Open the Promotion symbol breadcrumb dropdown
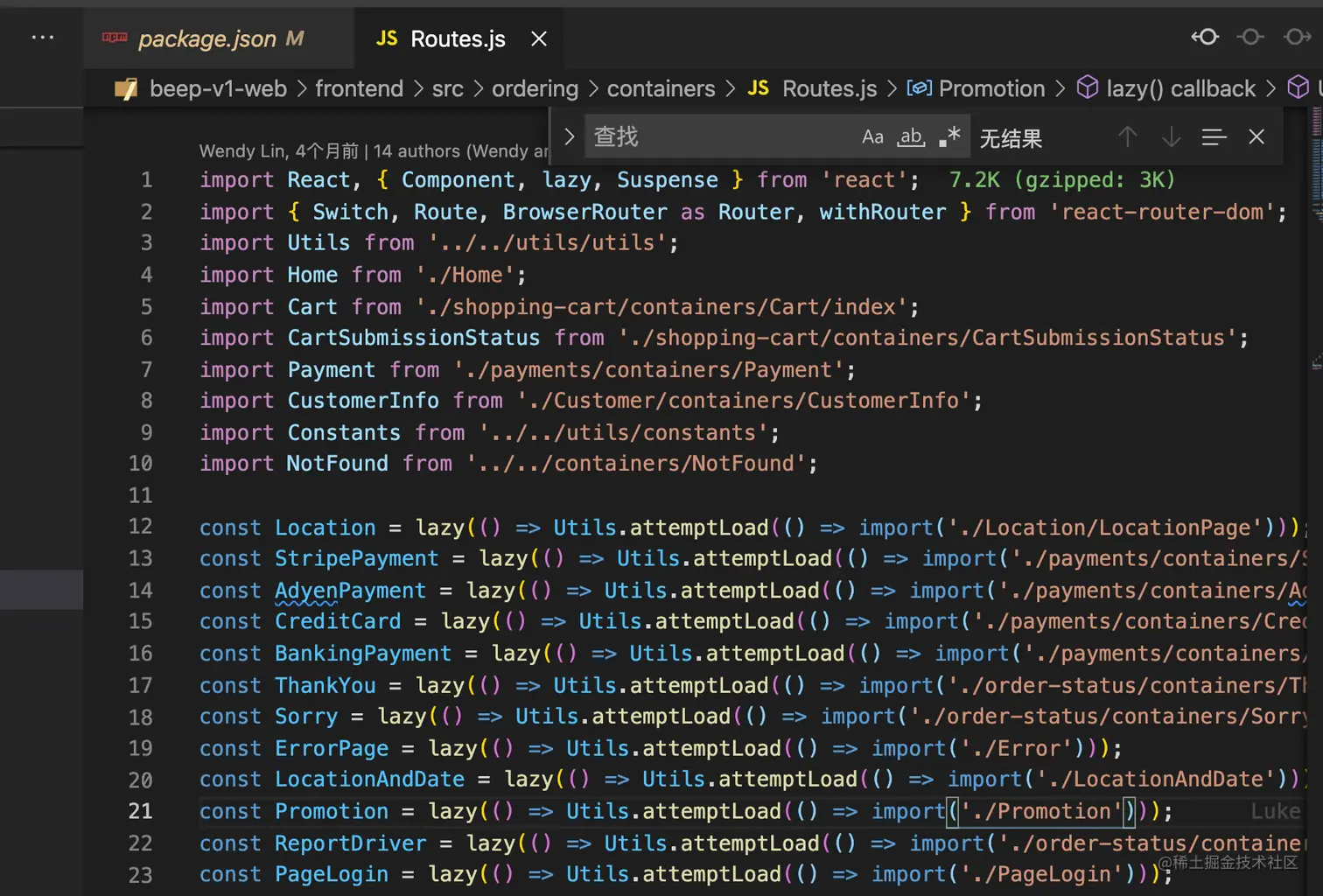This screenshot has height=896, width=1323. point(991,88)
